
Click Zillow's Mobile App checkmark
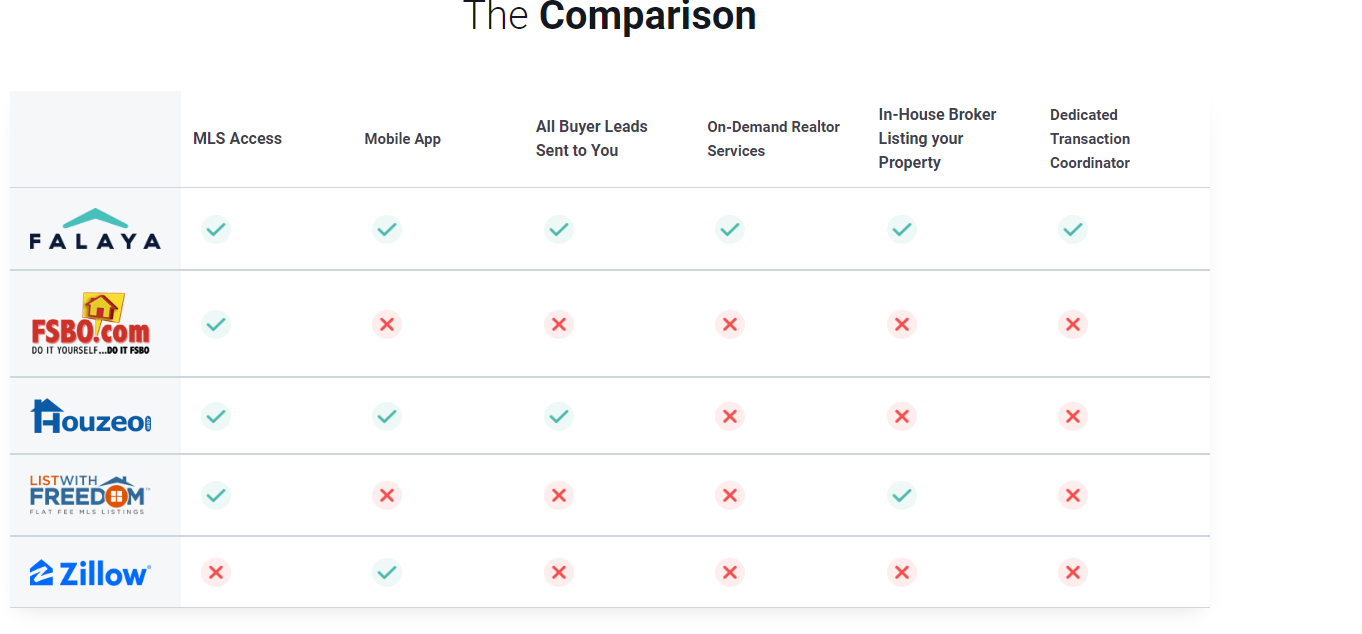[x=387, y=572]
